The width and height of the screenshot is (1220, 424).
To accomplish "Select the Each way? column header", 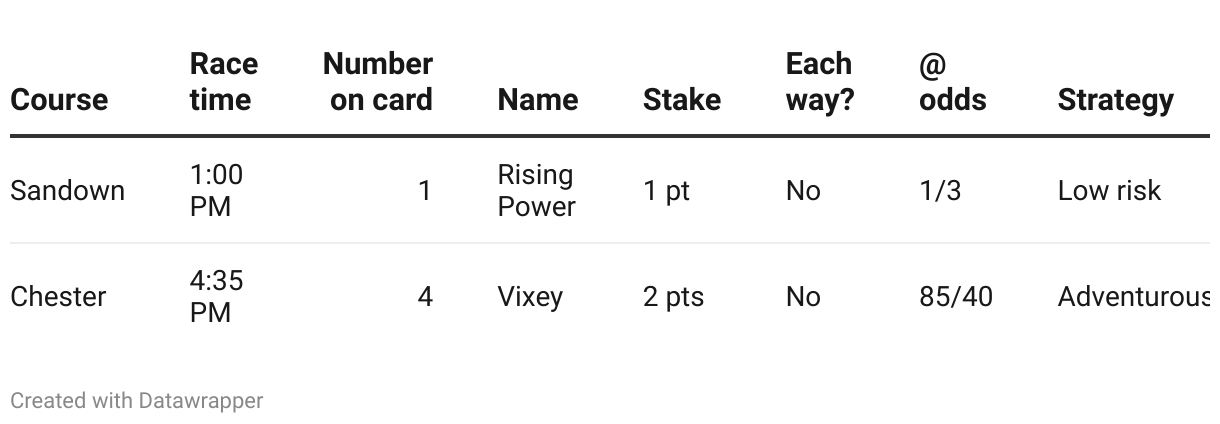I will point(820,82).
